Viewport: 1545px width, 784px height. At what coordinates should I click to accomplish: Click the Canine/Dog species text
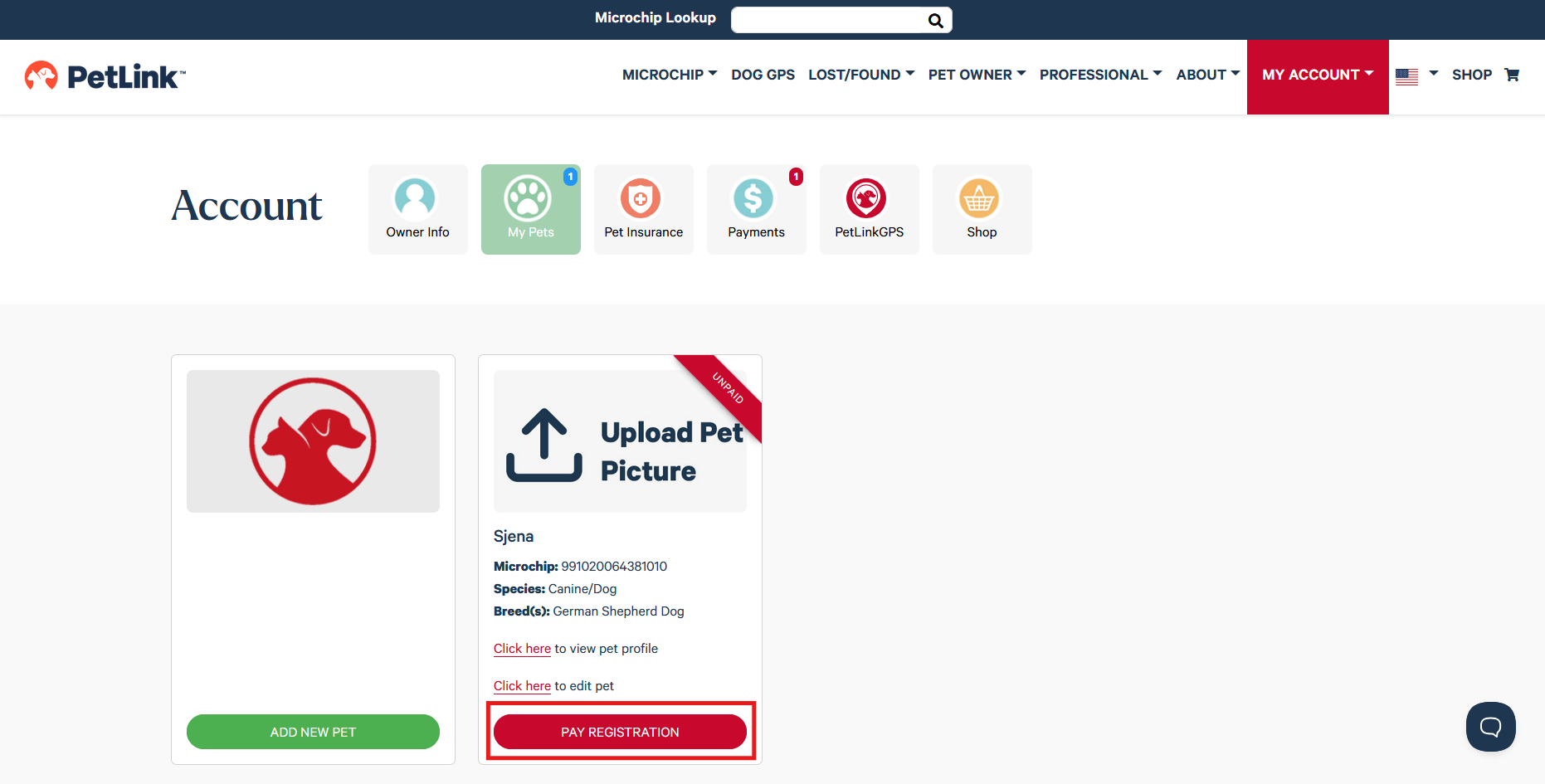point(582,589)
